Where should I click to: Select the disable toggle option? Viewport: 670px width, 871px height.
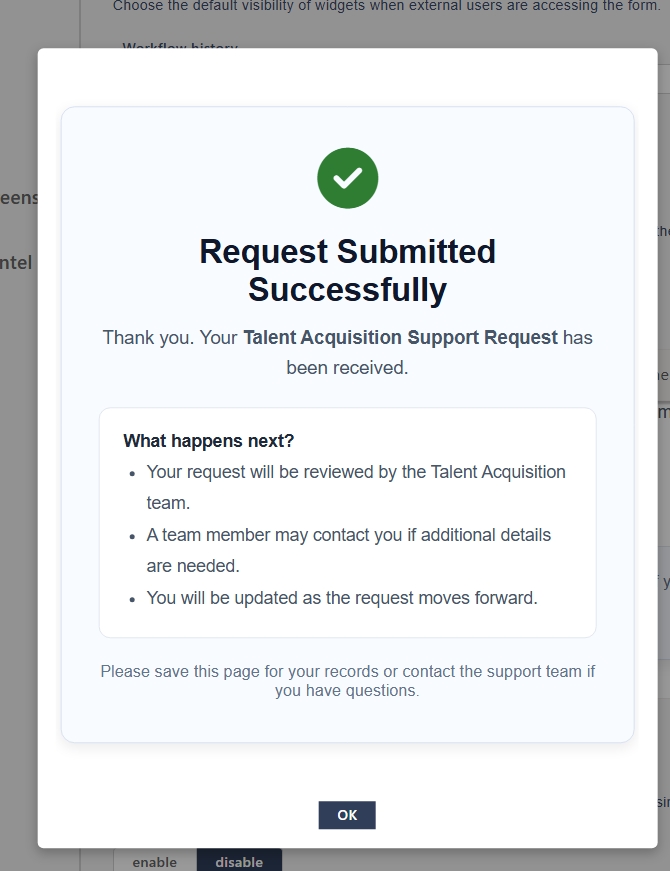pyautogui.click(x=239, y=861)
